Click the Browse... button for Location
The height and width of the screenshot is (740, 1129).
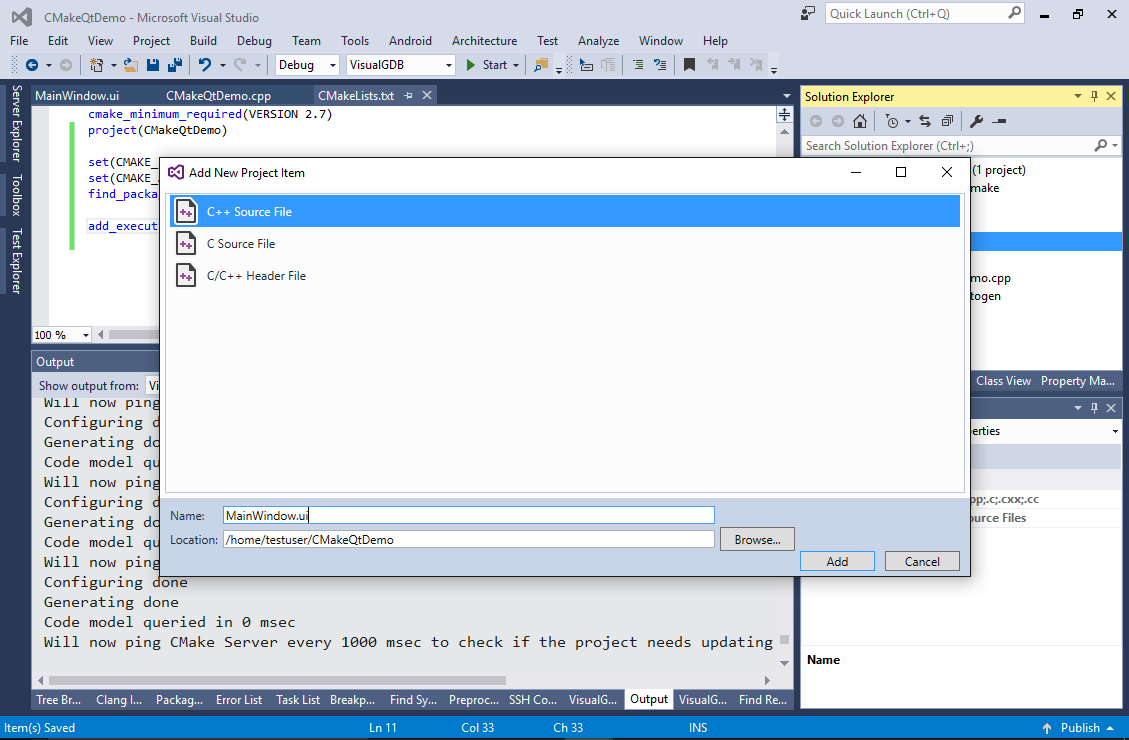pos(757,539)
